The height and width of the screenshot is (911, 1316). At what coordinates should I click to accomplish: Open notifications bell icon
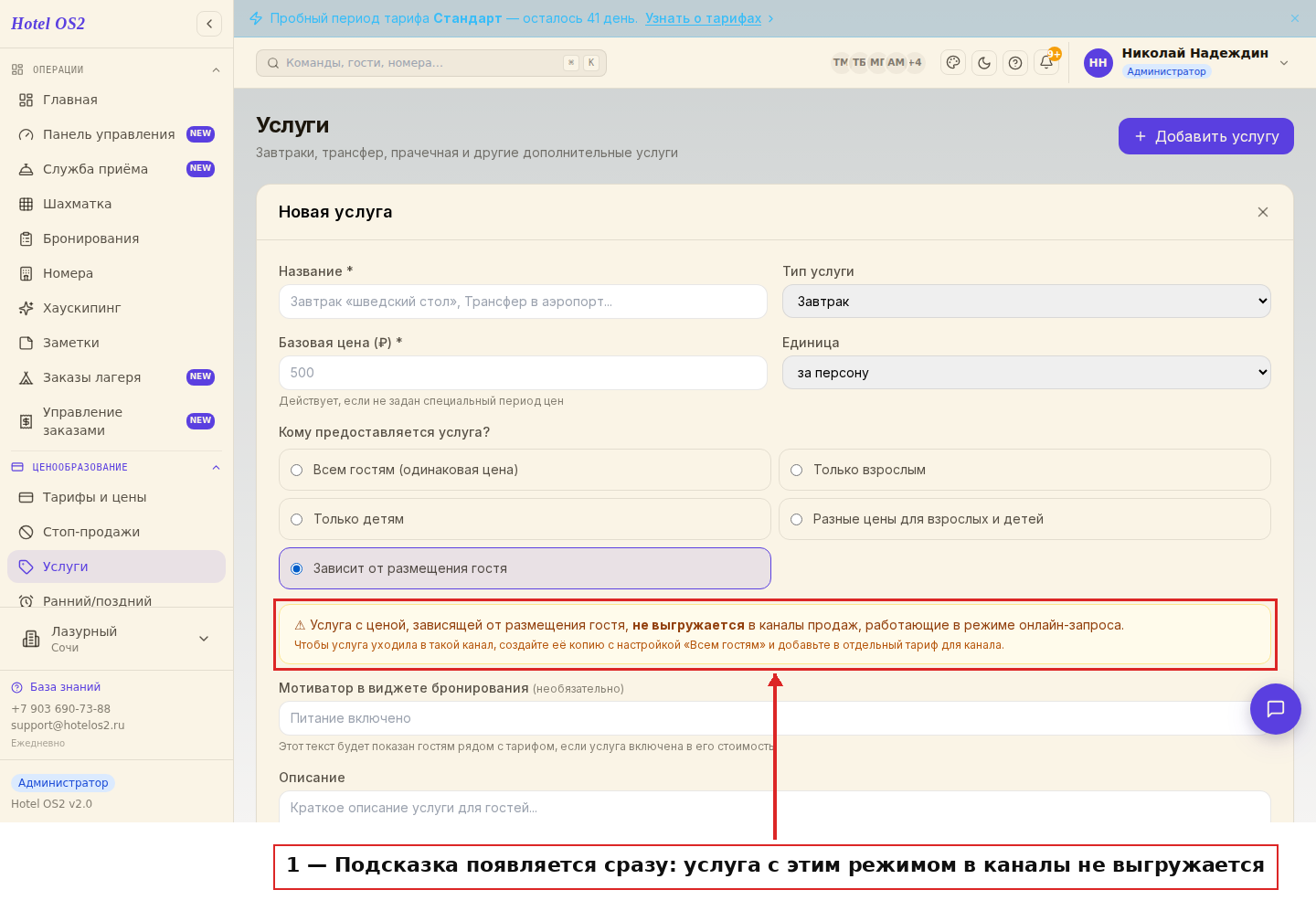tap(1046, 63)
